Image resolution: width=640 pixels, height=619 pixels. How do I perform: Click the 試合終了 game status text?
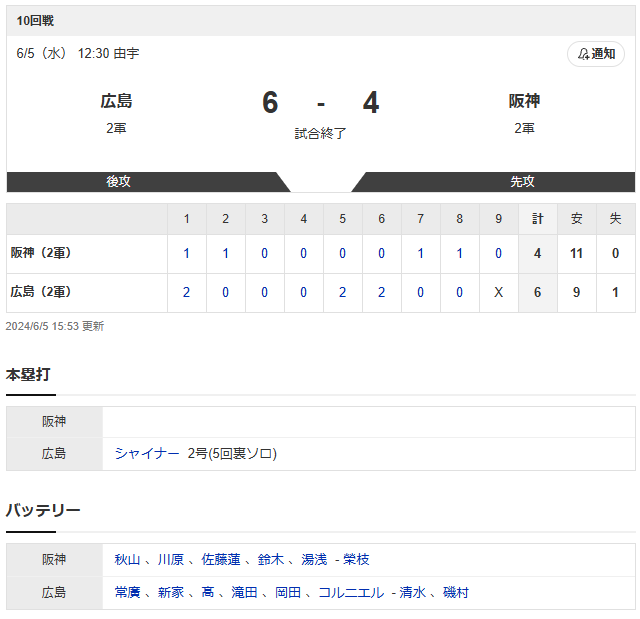[320, 133]
